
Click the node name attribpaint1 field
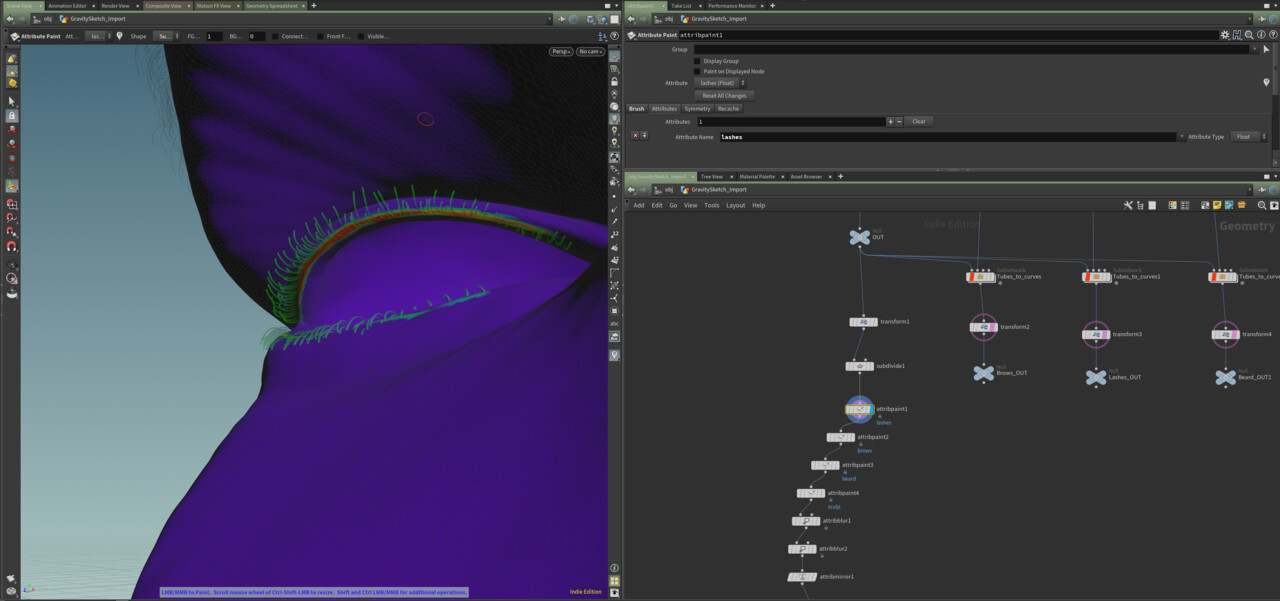point(948,35)
